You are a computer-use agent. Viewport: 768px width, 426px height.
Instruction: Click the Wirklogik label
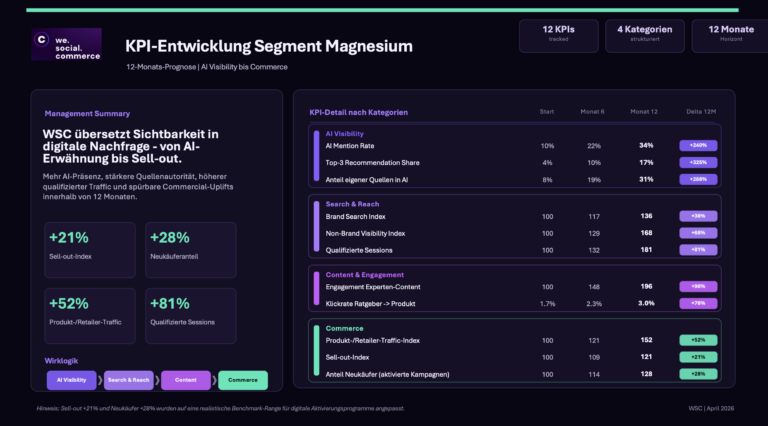click(61, 361)
